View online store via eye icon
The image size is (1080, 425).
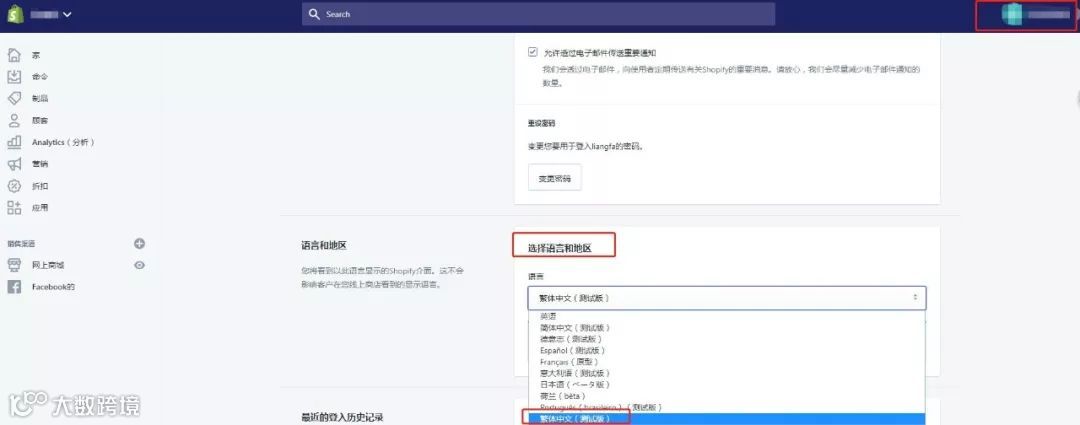(x=139, y=265)
